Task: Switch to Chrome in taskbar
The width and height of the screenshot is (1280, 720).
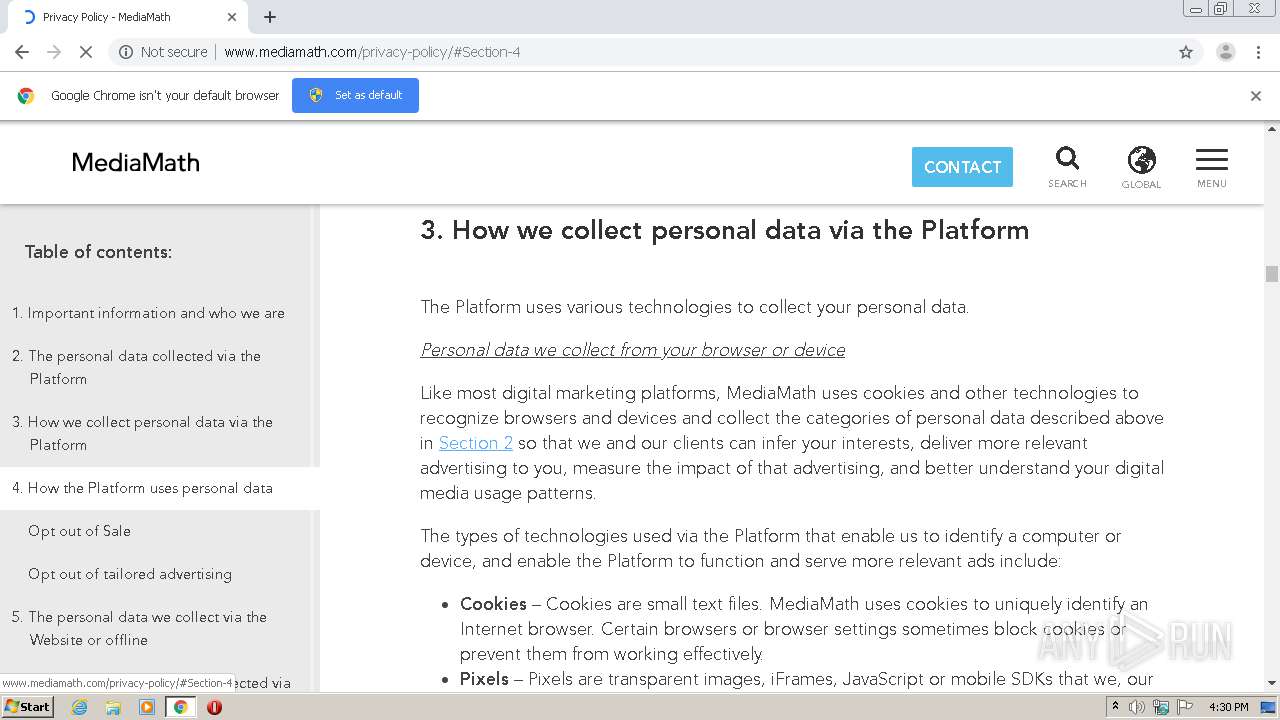Action: 181,707
